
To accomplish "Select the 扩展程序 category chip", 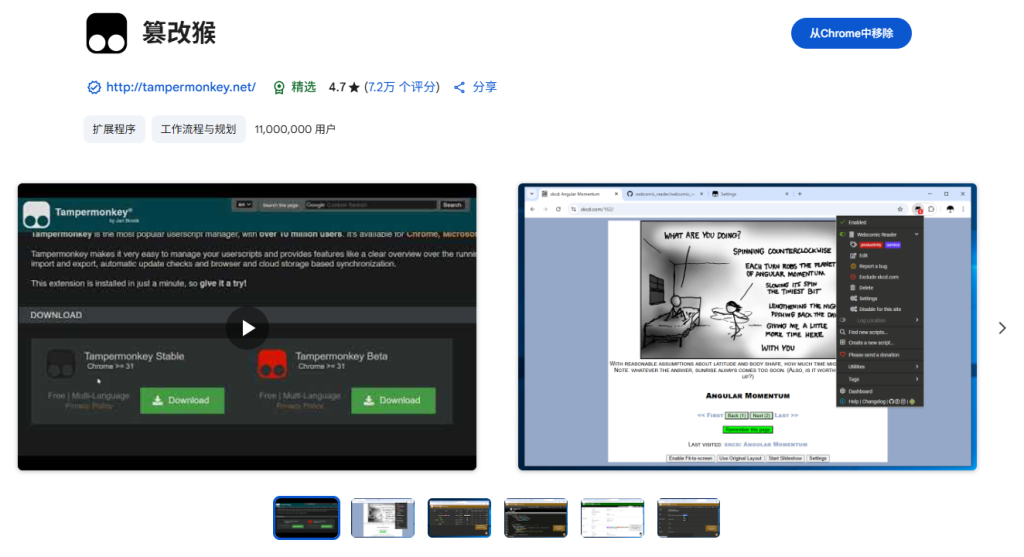I will click(114, 129).
